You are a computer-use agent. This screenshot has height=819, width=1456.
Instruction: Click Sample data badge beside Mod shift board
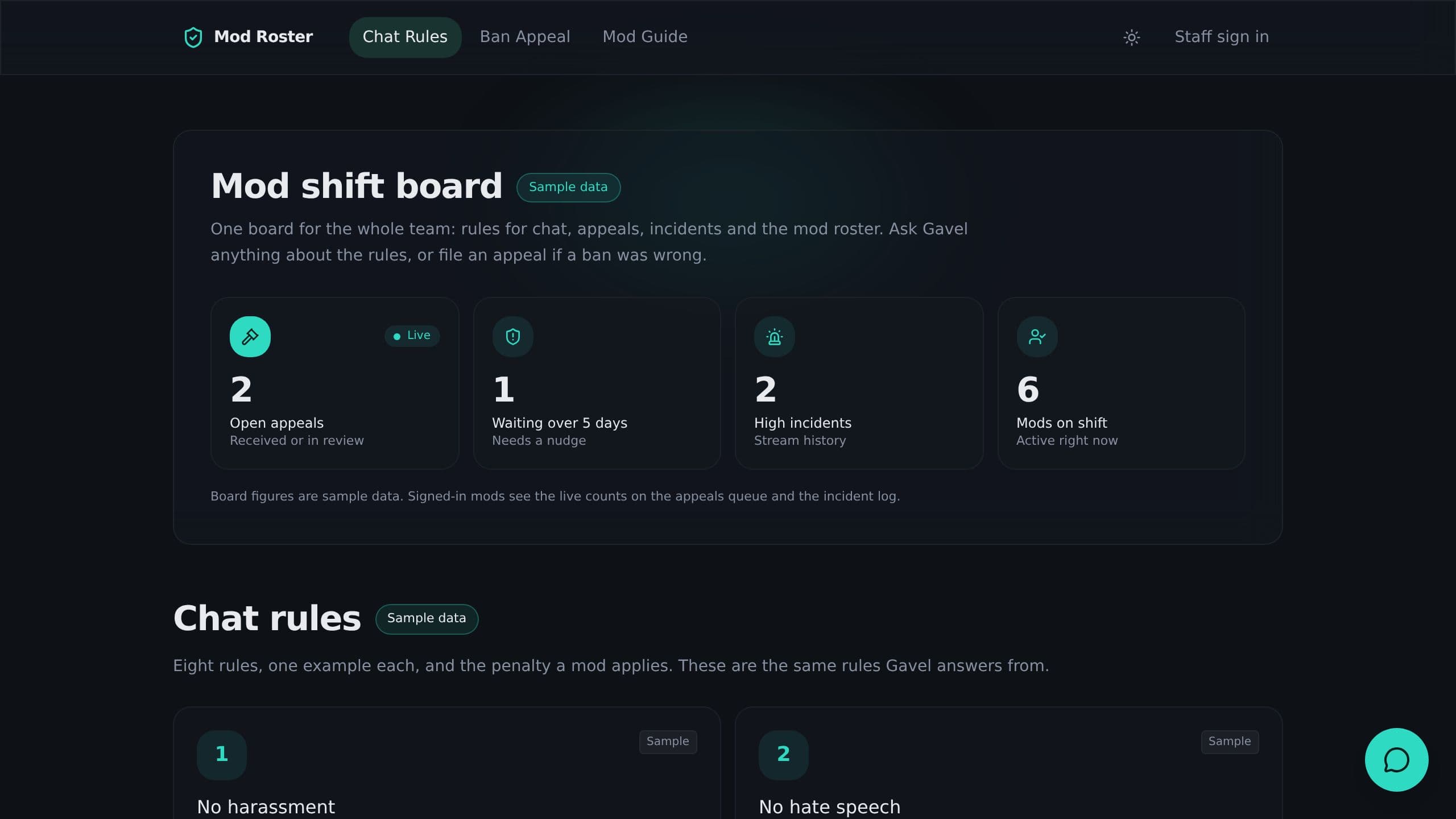tap(568, 187)
